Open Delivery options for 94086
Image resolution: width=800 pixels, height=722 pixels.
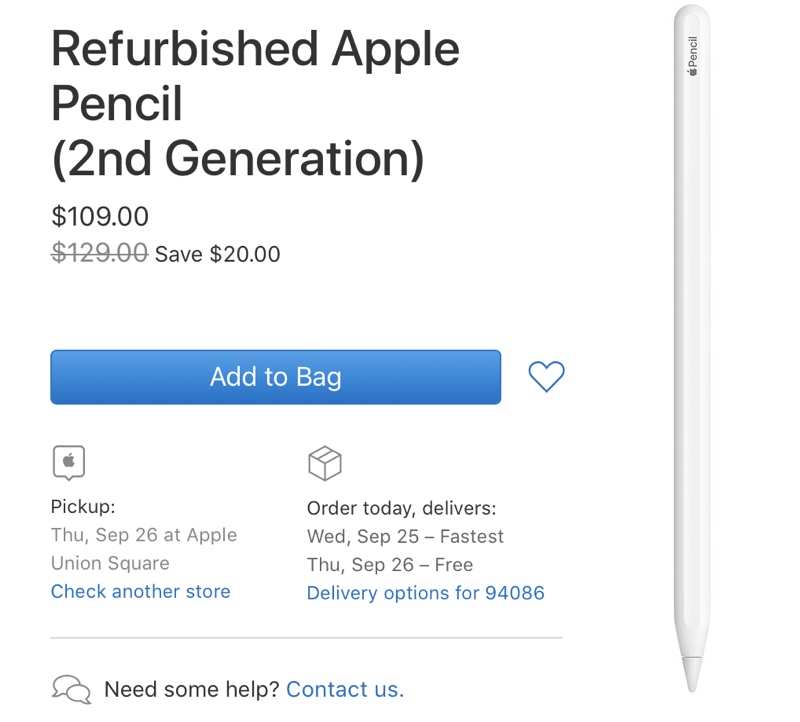(x=425, y=593)
